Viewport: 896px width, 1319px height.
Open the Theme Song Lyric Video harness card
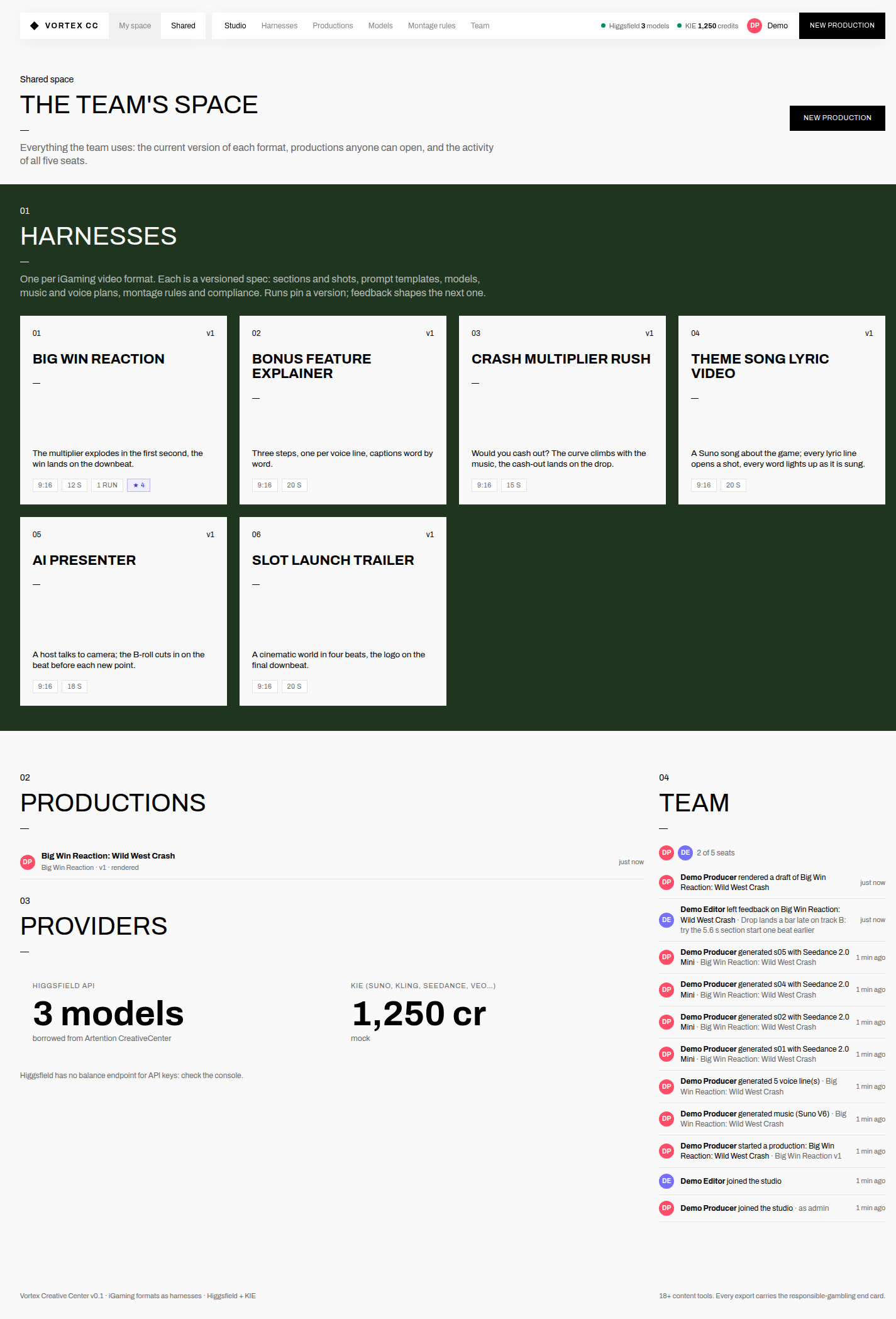[782, 410]
